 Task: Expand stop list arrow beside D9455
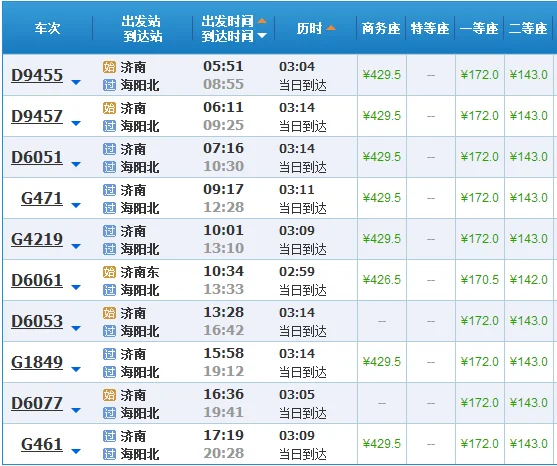click(x=76, y=82)
